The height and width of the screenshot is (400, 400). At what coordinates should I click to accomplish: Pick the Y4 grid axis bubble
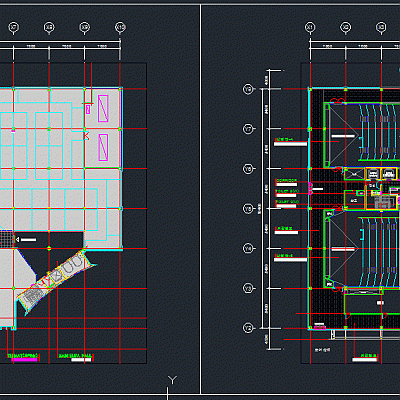pos(248,248)
